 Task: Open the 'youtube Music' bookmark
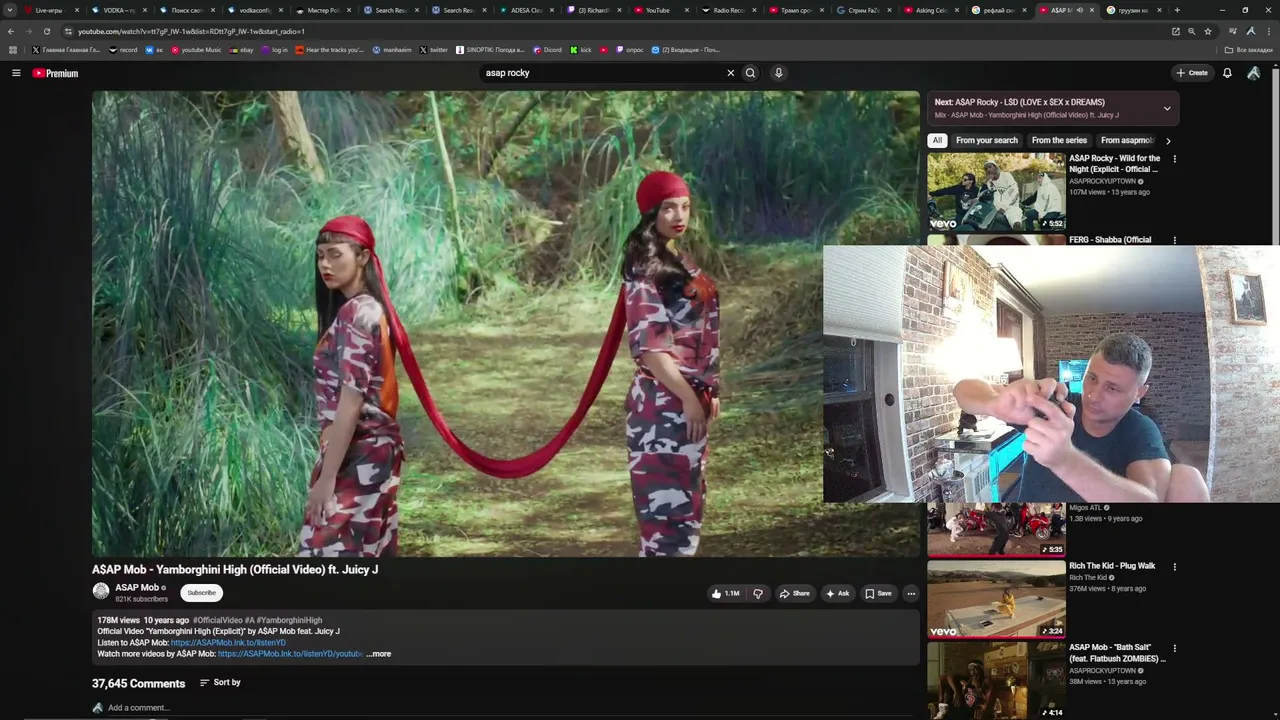click(196, 50)
